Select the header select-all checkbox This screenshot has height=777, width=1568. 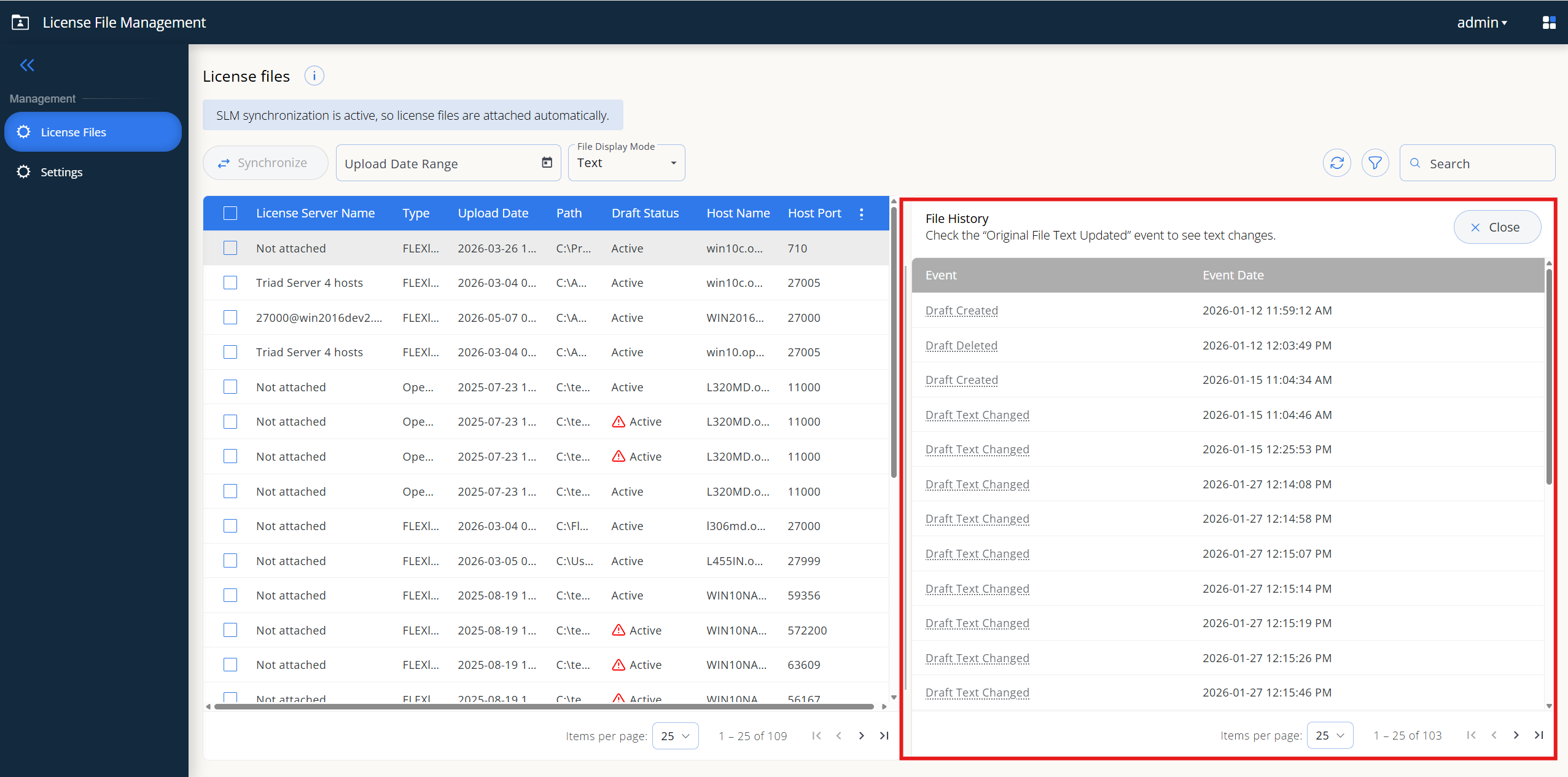230,213
